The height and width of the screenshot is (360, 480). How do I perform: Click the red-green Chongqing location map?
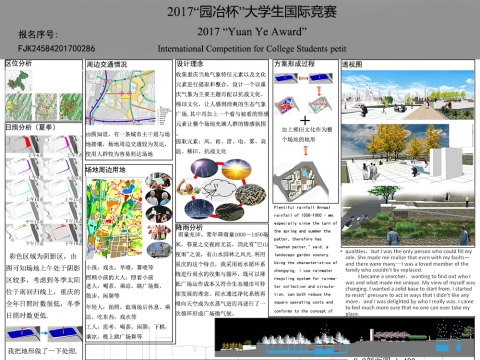point(19,81)
